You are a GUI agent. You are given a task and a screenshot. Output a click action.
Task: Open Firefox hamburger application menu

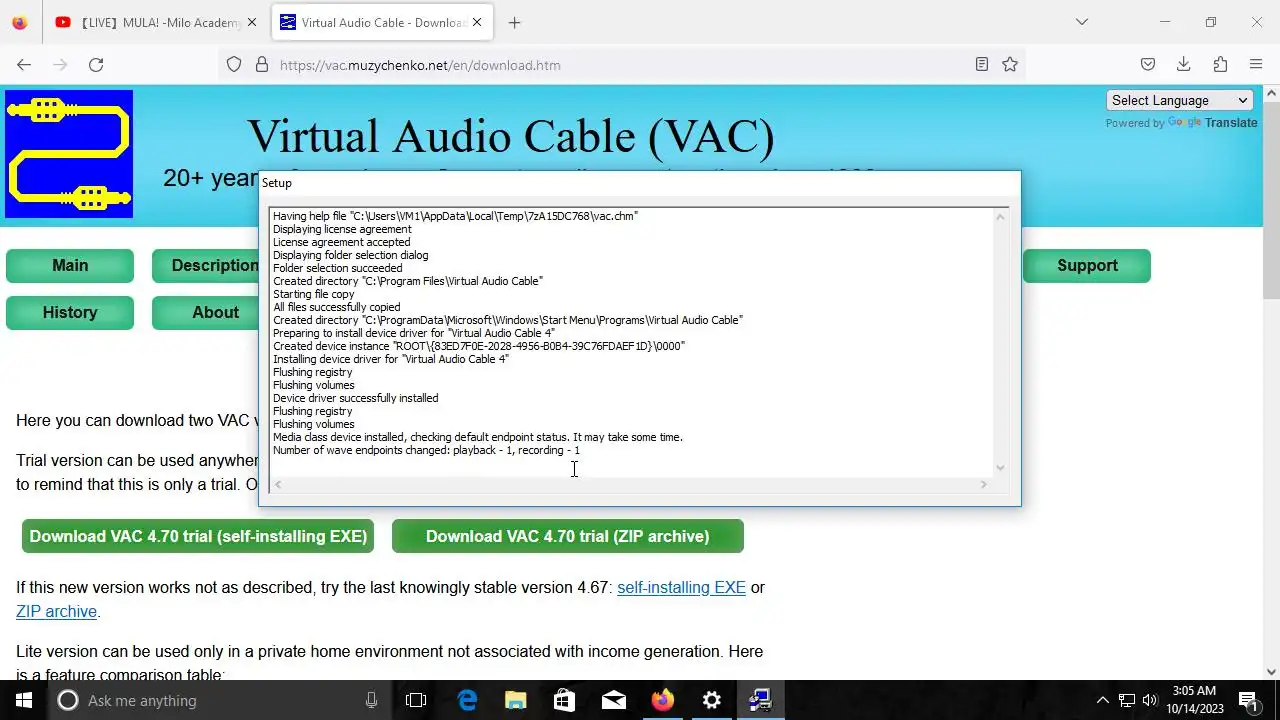1256,65
